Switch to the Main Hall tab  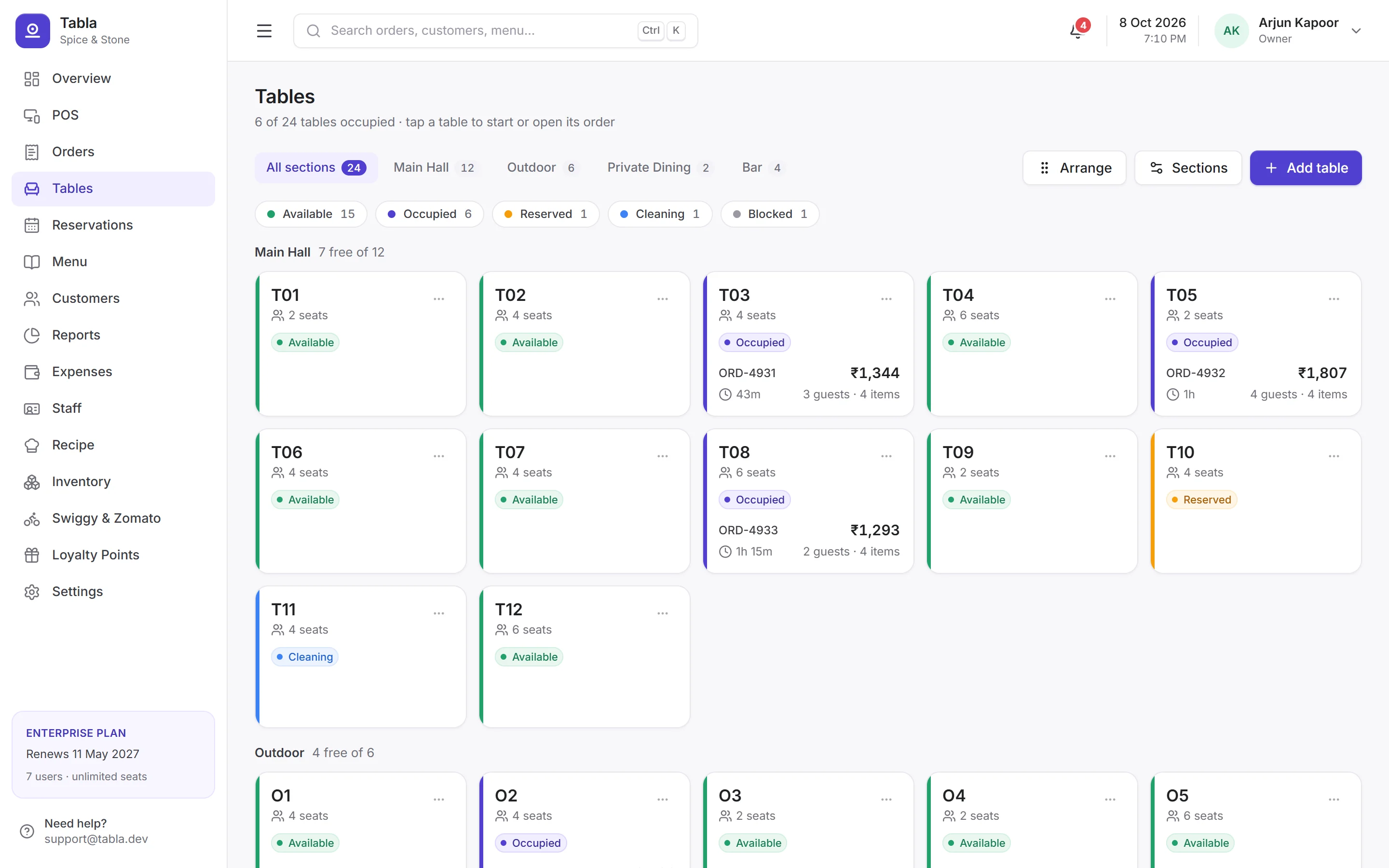(435, 168)
